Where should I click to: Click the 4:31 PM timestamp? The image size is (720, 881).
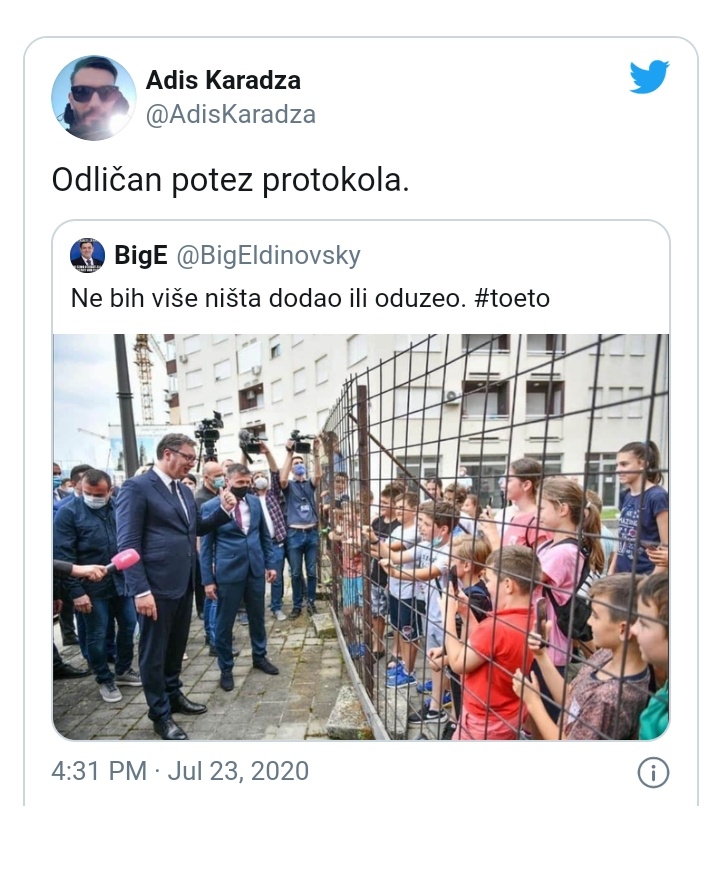pyautogui.click(x=99, y=771)
